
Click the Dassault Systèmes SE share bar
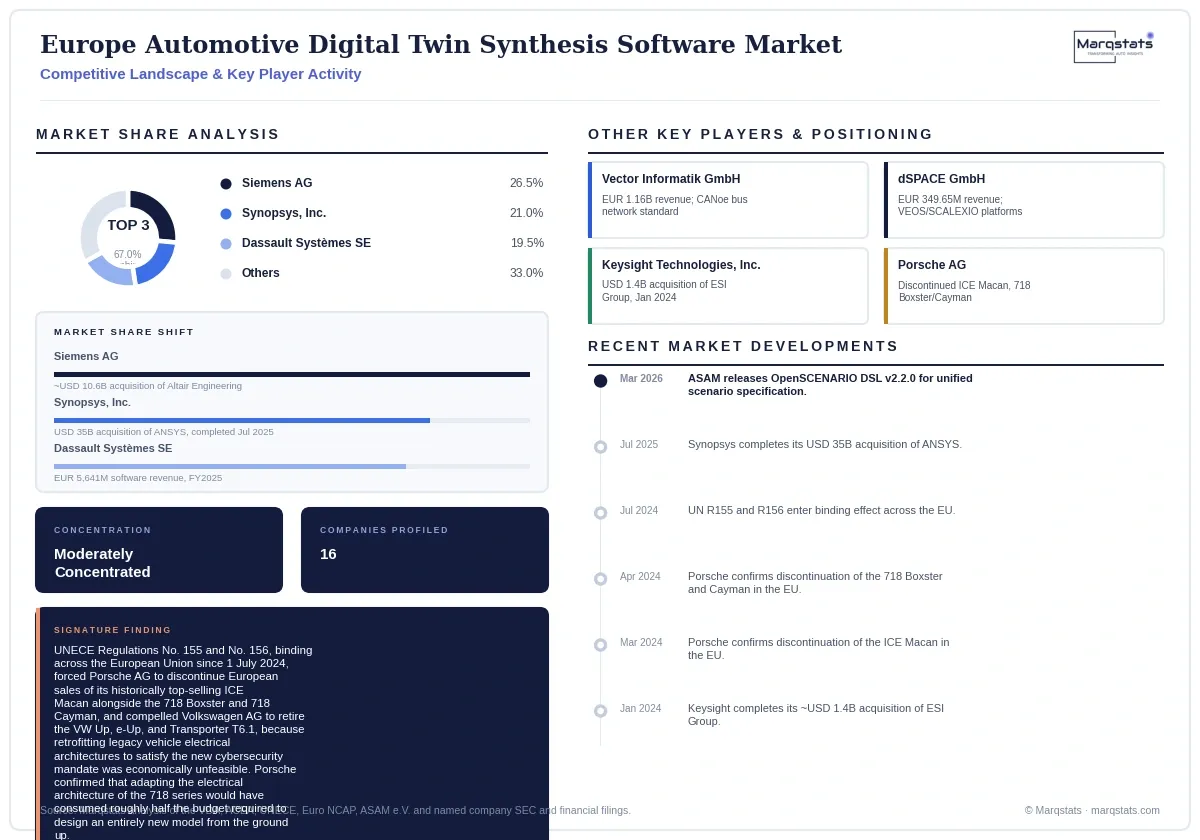292,467
